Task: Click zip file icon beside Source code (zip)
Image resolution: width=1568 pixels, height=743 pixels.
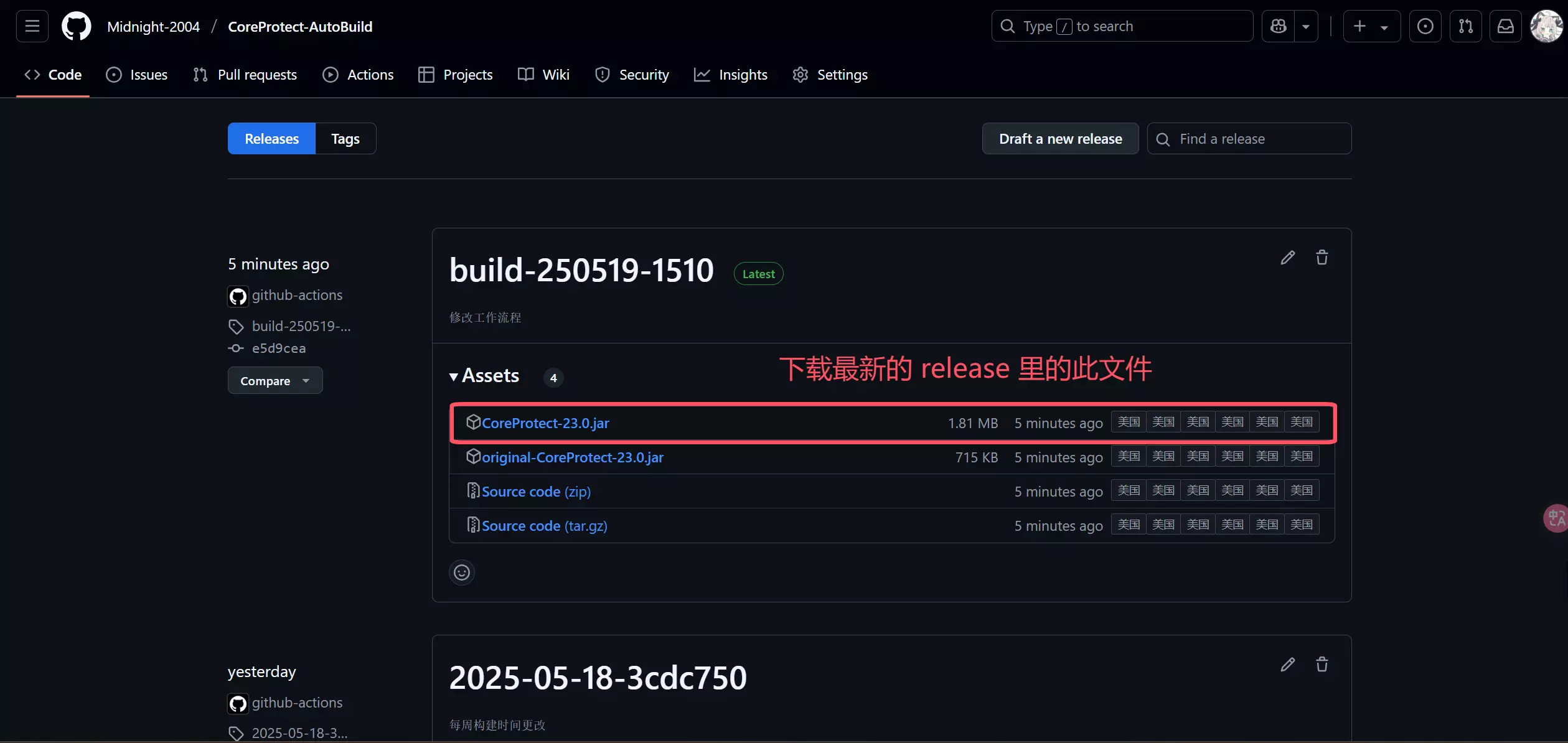Action: click(473, 490)
